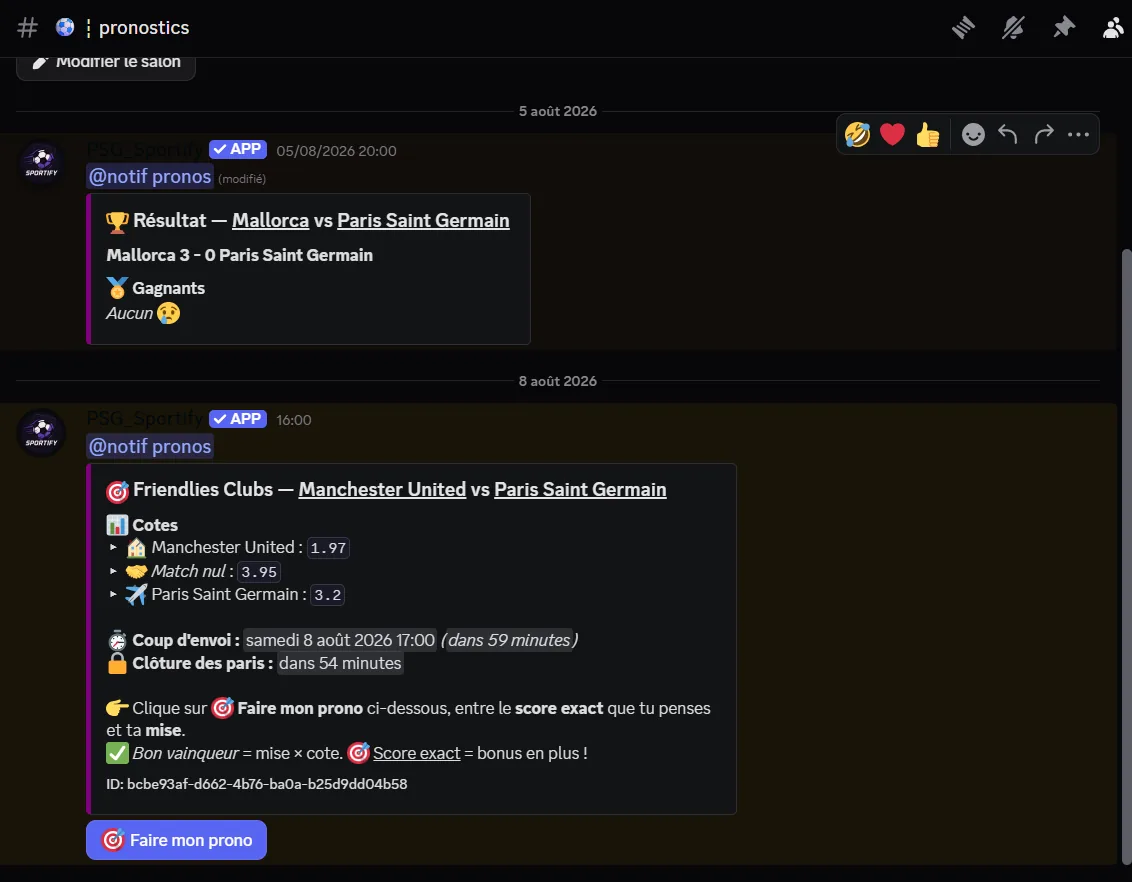Click Match nul odds value 3.95

(258, 572)
